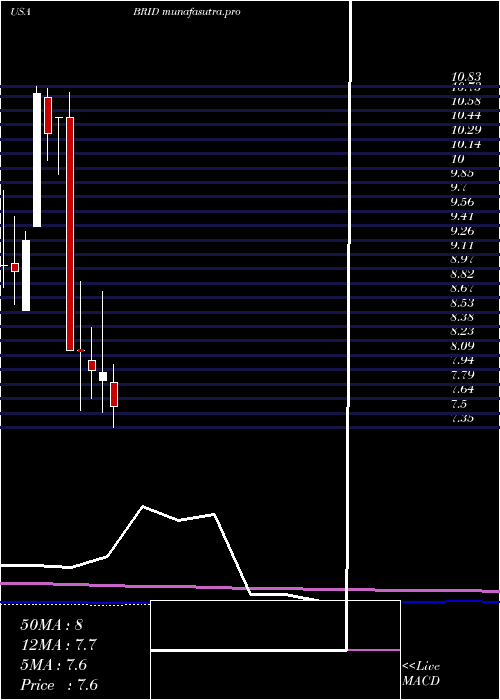The height and width of the screenshot is (700, 500).
Task: Click the small white candlestick near 7.79
Action: [x=103, y=376]
